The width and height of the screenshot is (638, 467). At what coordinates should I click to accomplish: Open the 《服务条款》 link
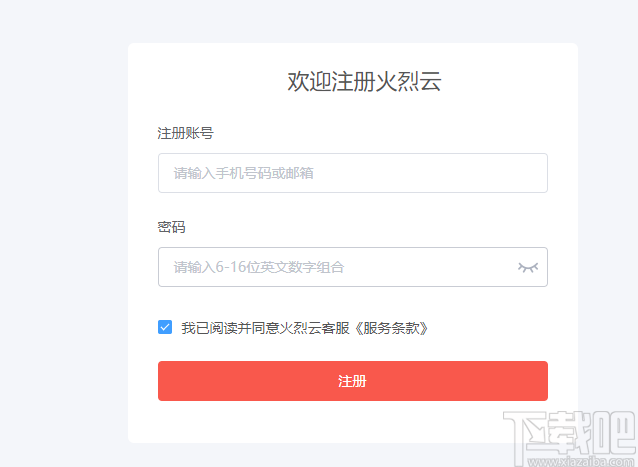pyautogui.click(x=393, y=327)
